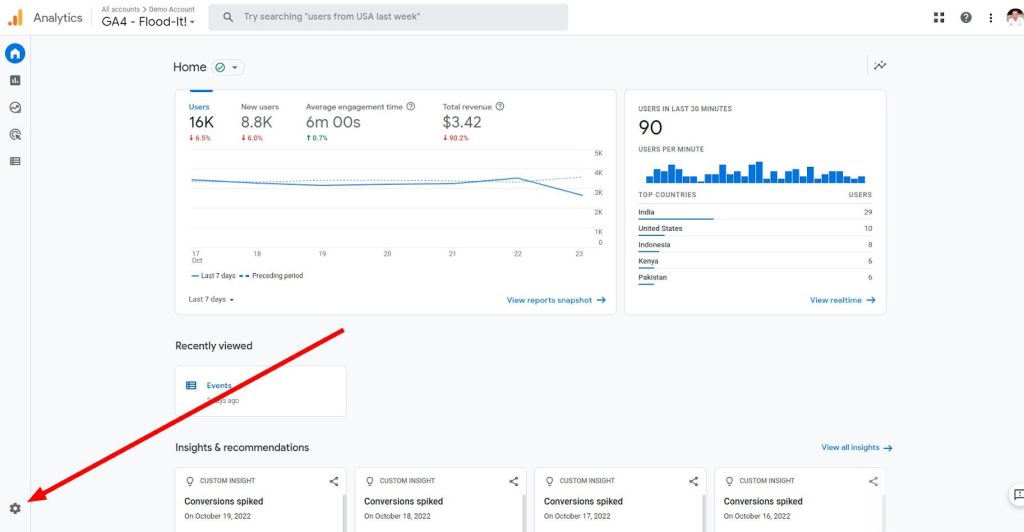Open Reports bar chart sidebar icon
This screenshot has width=1024, height=532.
15,80
